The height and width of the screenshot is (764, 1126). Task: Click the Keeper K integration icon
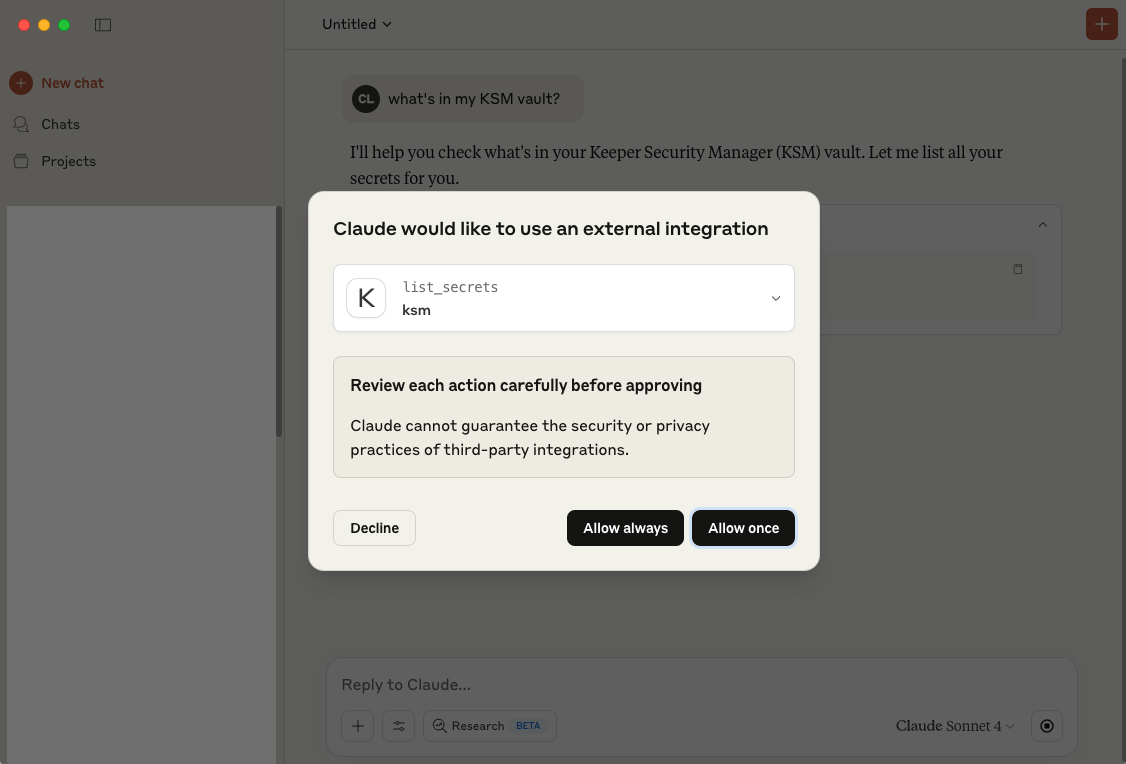coord(366,298)
